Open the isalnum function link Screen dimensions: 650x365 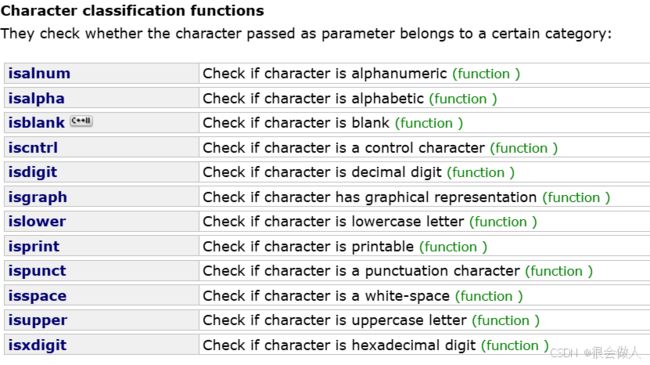pos(39,73)
